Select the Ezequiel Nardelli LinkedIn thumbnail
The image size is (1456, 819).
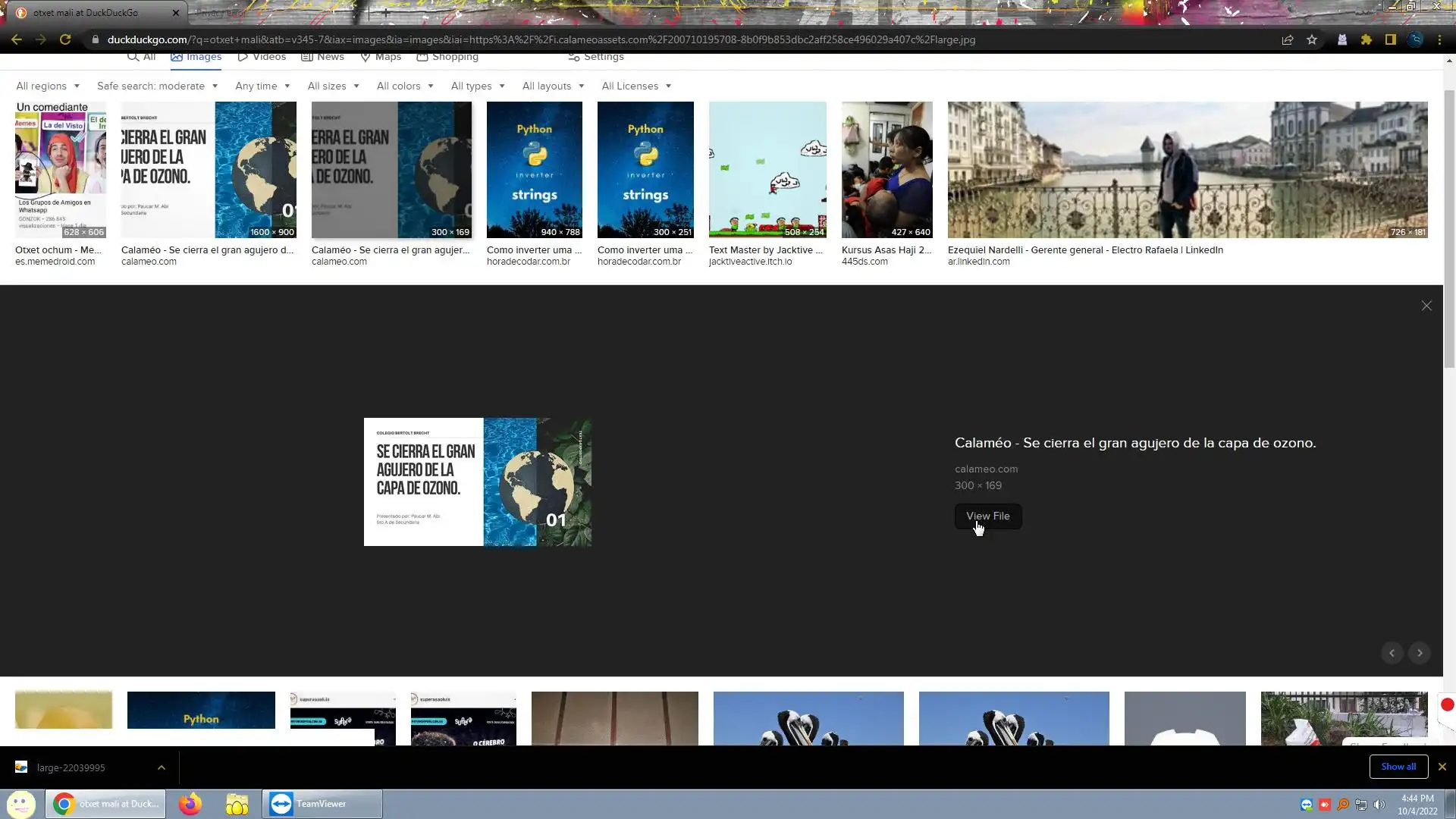click(1187, 170)
